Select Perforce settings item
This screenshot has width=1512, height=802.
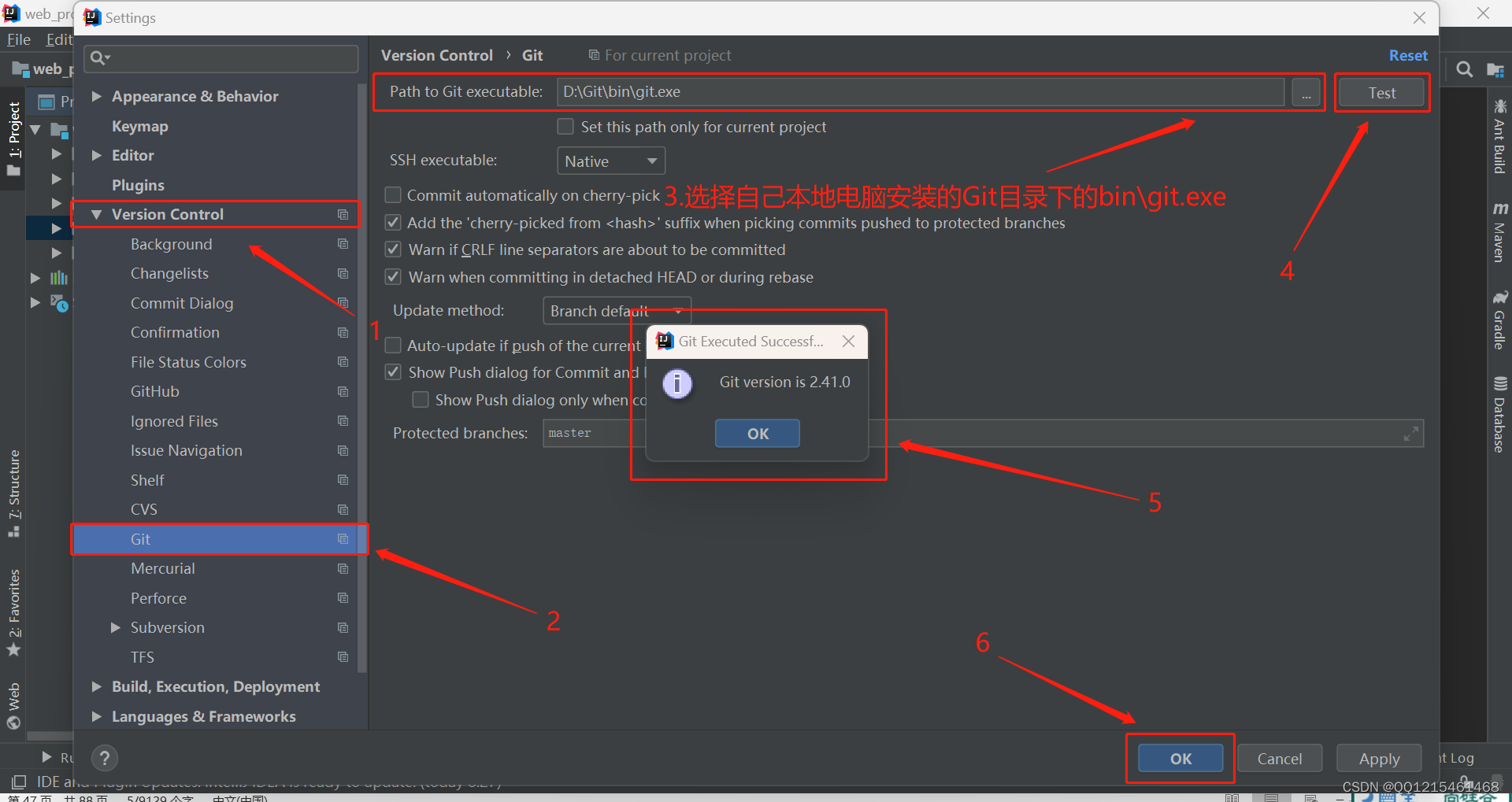coord(158,598)
